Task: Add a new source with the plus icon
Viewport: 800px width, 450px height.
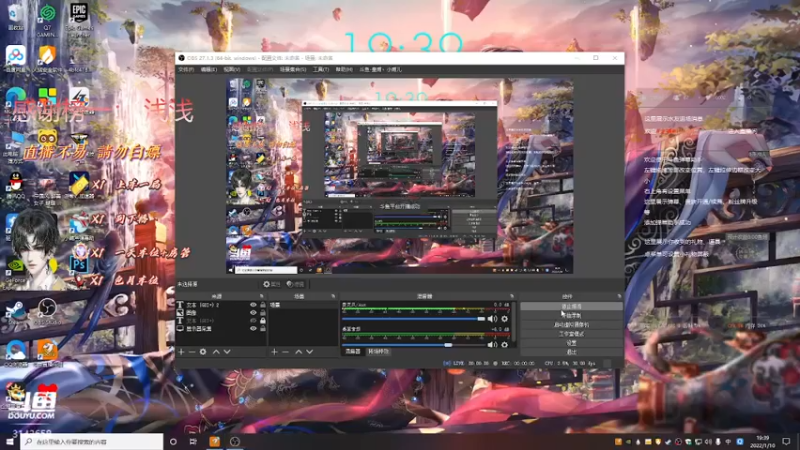Action: coord(181,352)
